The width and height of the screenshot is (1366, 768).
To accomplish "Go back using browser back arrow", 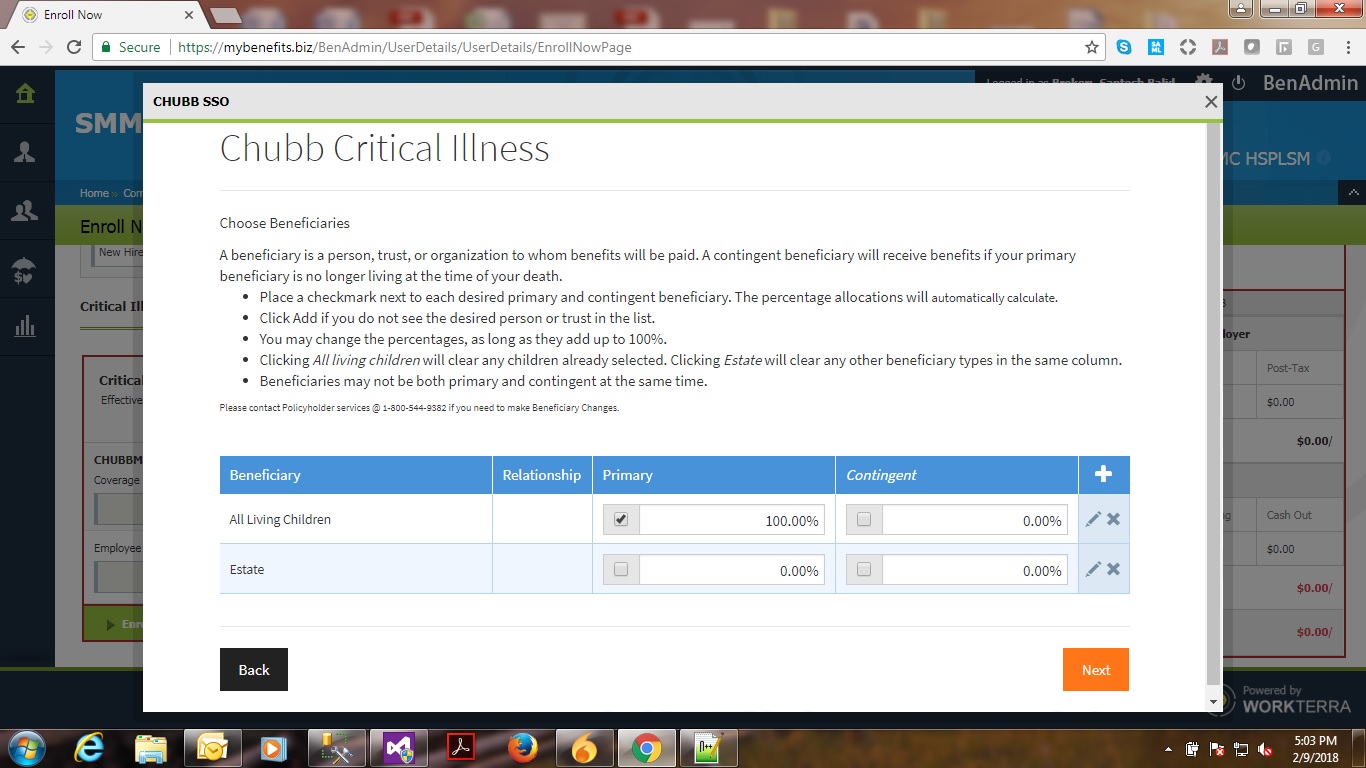I will click(18, 47).
